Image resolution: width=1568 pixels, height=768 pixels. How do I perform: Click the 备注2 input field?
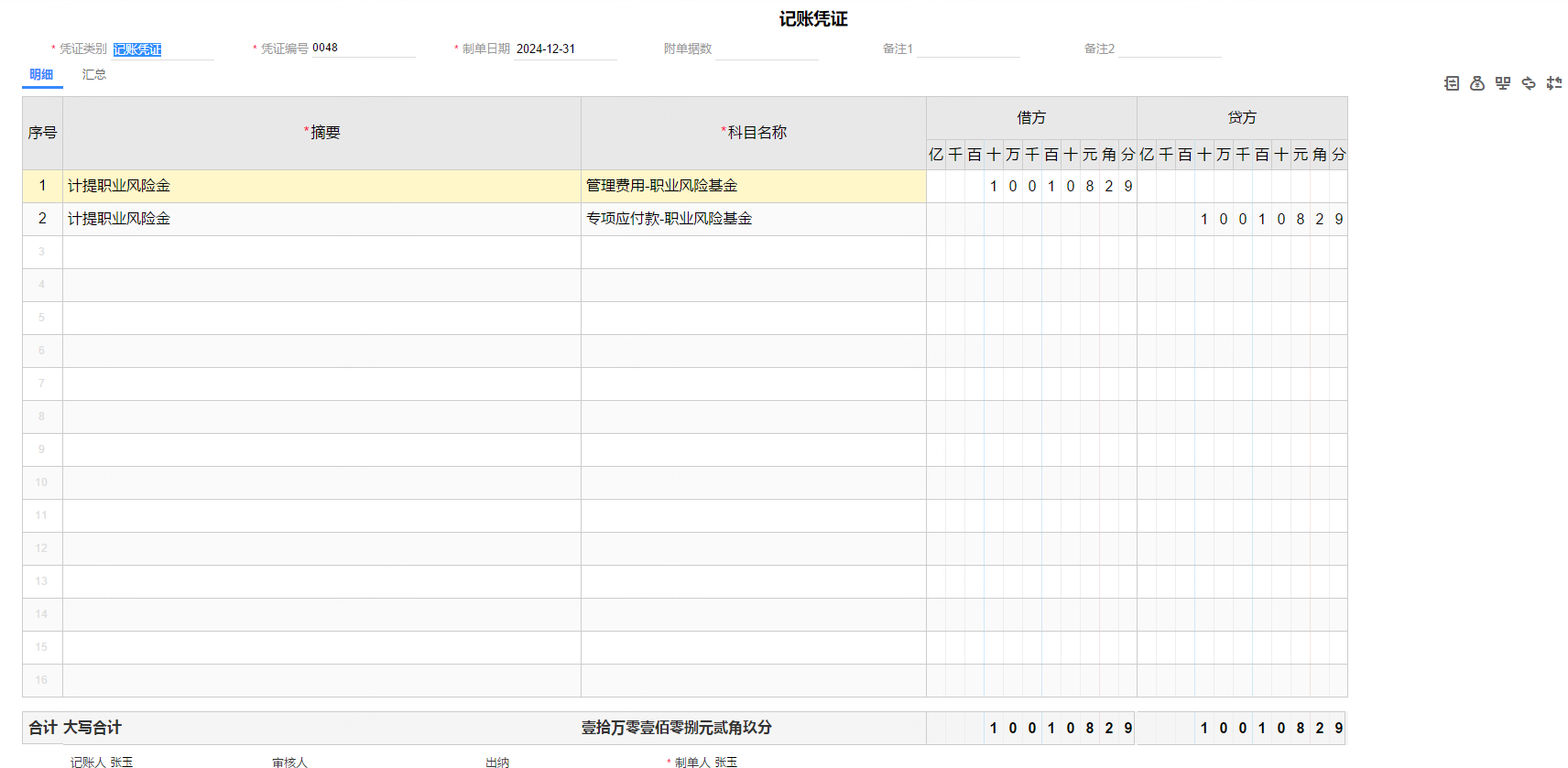tap(1169, 49)
